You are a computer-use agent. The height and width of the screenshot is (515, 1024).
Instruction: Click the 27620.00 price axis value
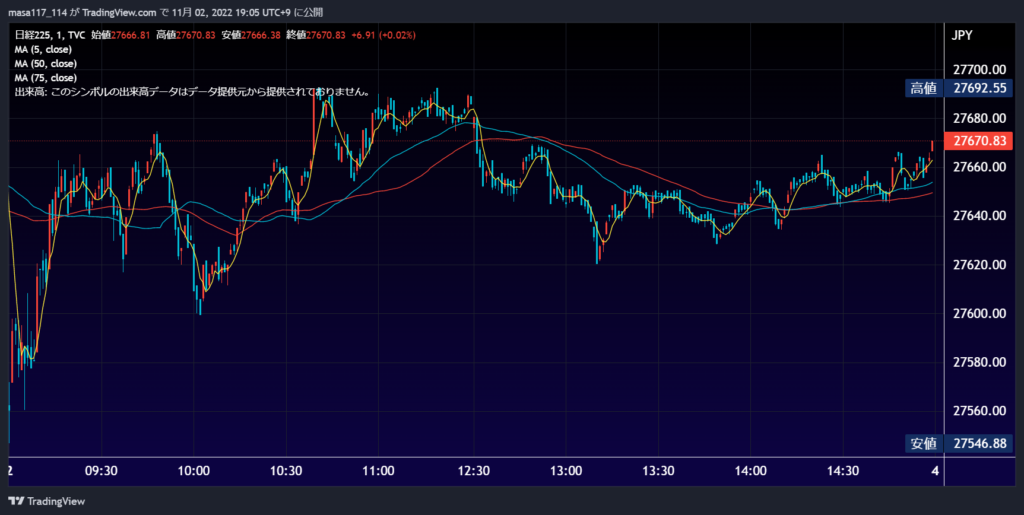[978, 265]
